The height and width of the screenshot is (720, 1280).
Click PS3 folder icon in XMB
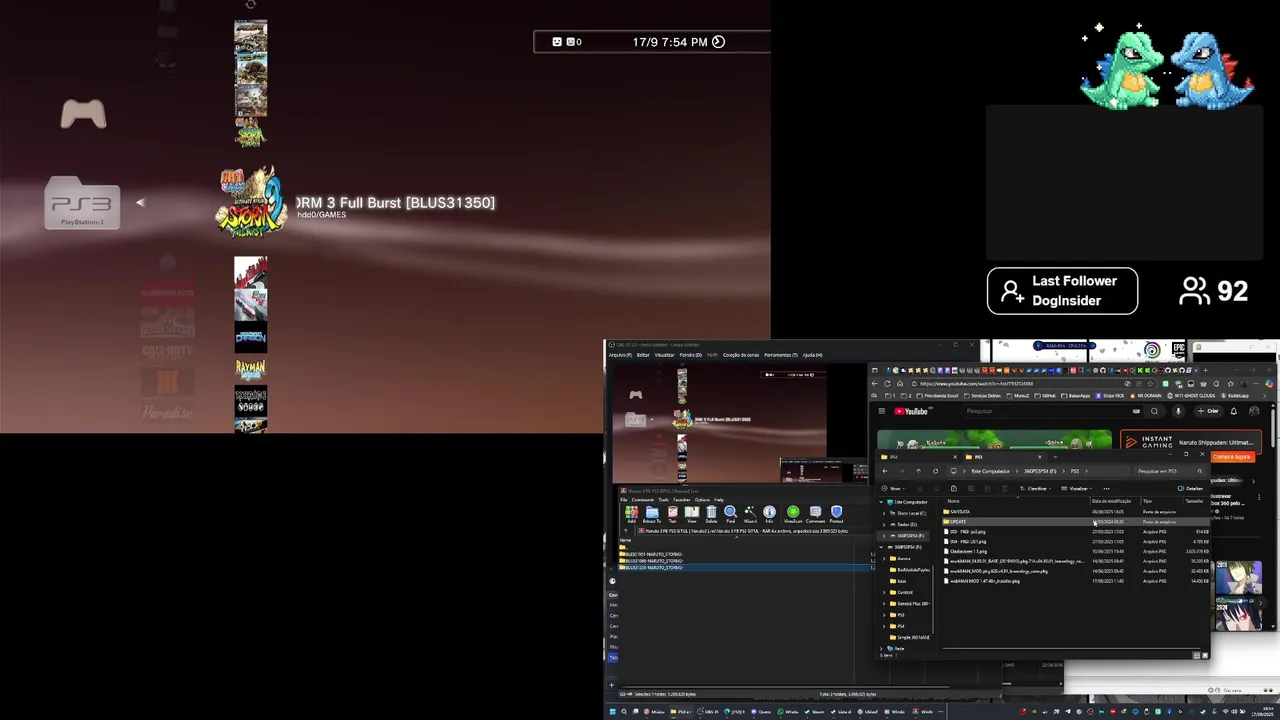tap(82, 203)
